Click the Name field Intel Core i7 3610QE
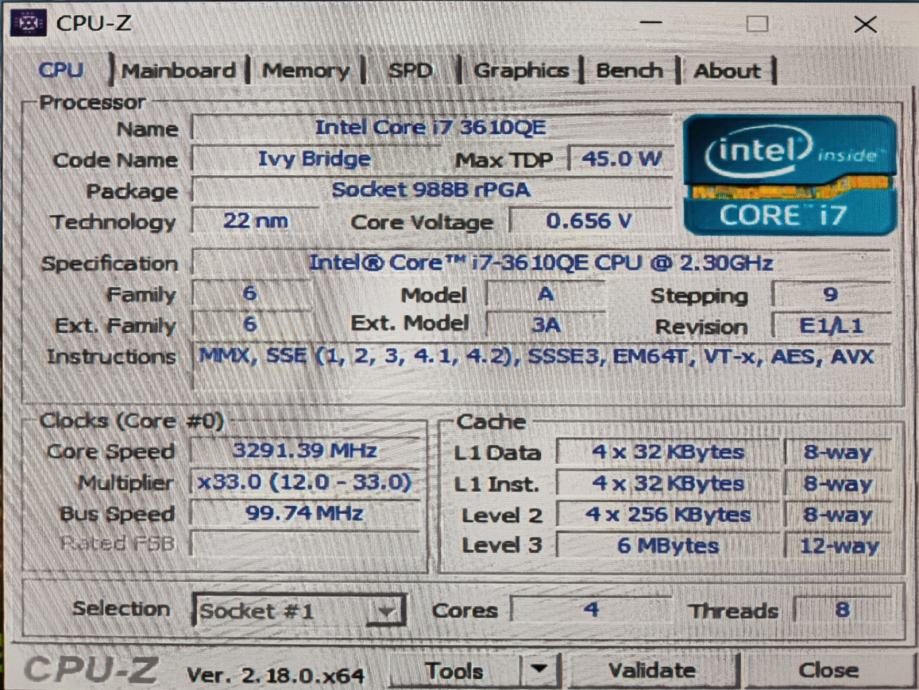Image resolution: width=919 pixels, height=690 pixels. point(431,127)
